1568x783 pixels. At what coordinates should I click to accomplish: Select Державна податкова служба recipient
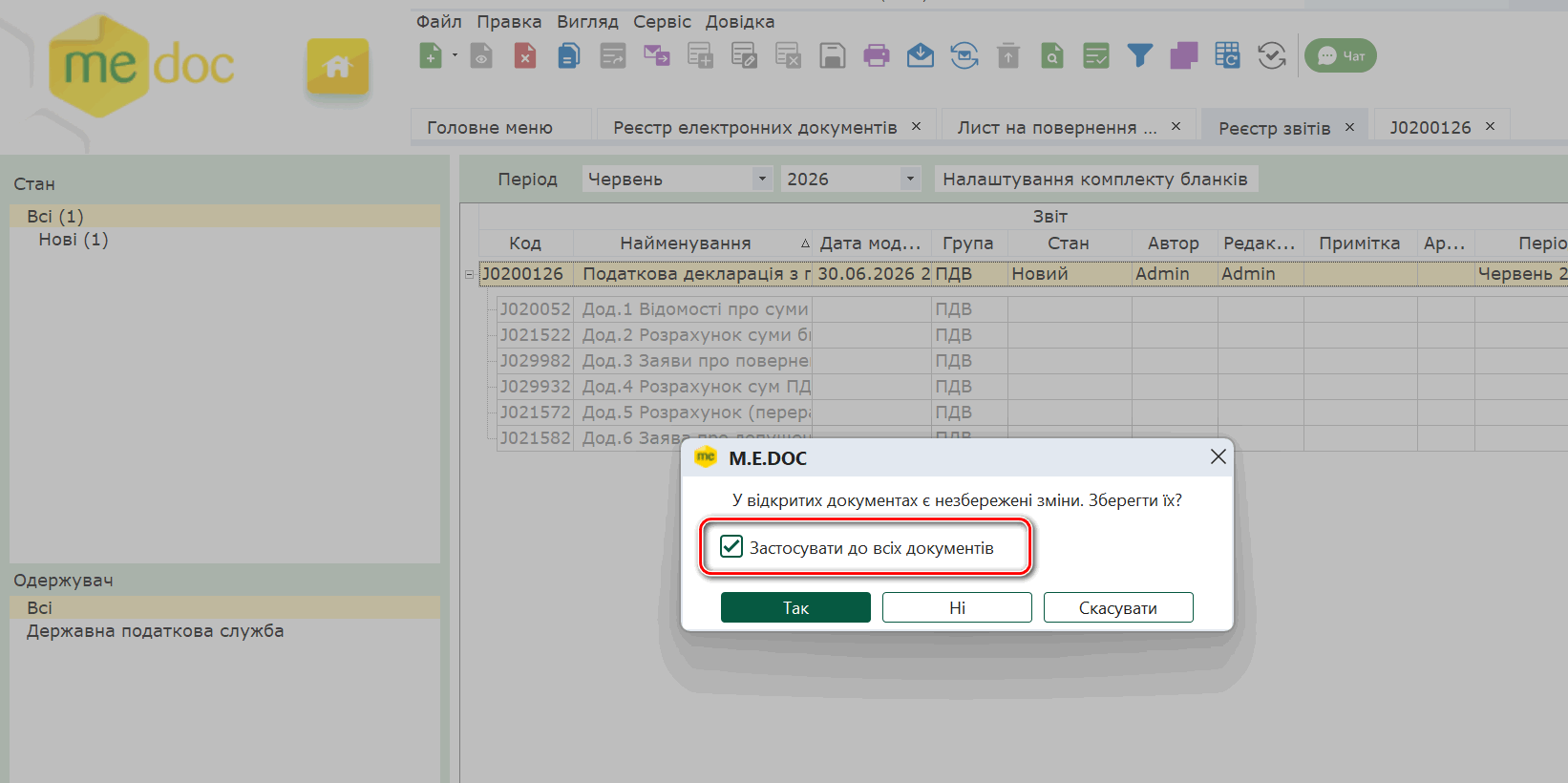tap(155, 631)
